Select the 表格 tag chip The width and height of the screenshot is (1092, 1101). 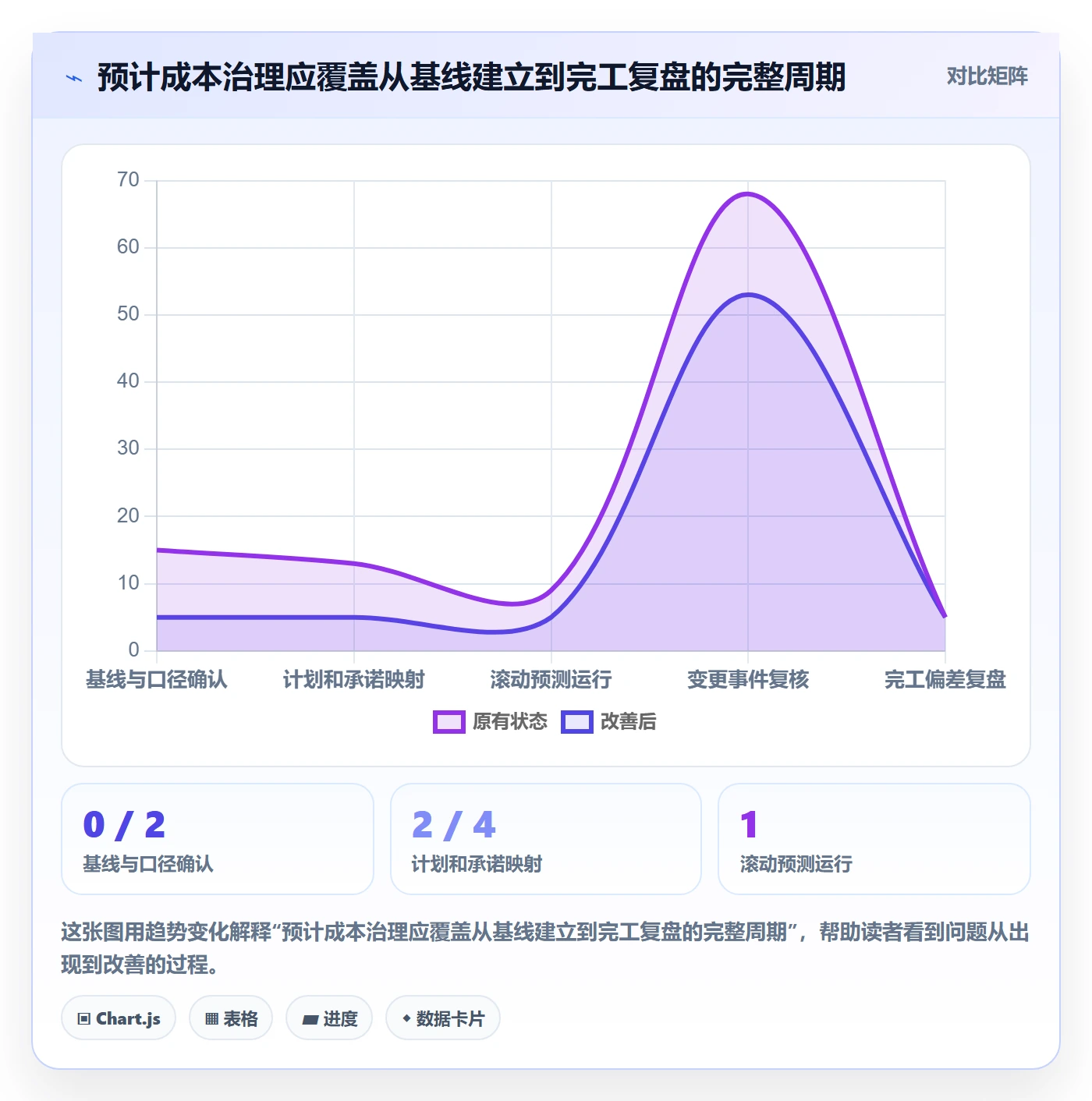[x=231, y=1018]
